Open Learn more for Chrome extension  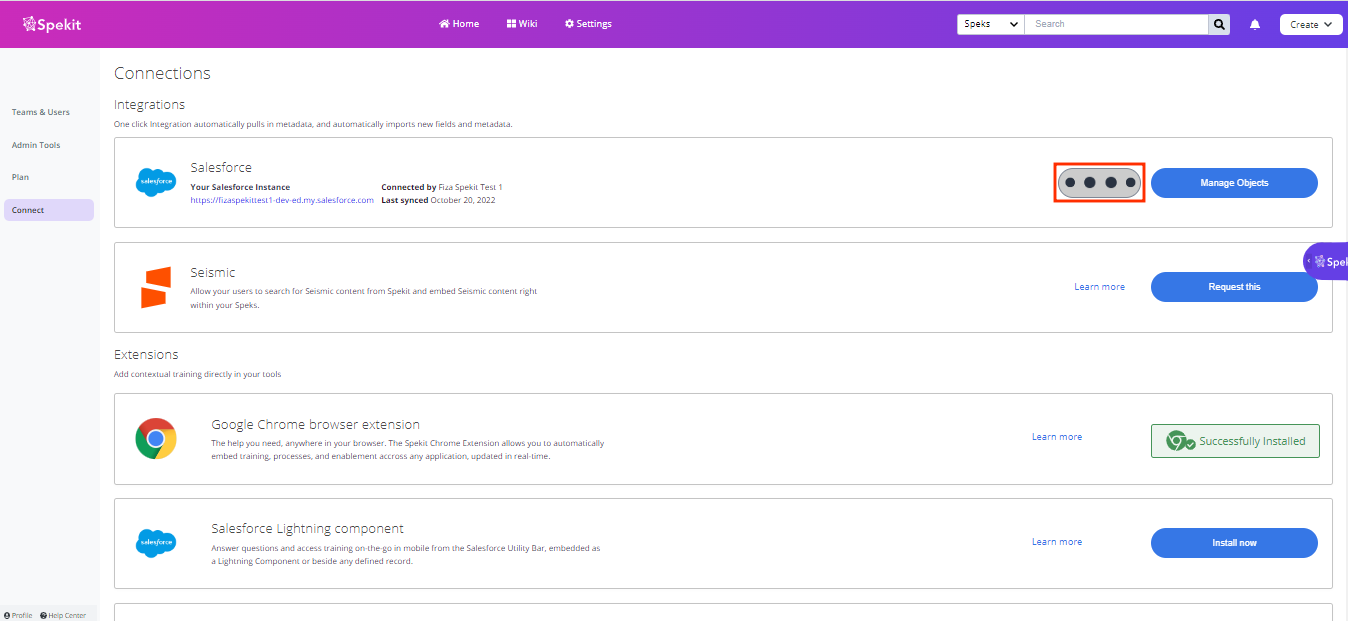1057,437
